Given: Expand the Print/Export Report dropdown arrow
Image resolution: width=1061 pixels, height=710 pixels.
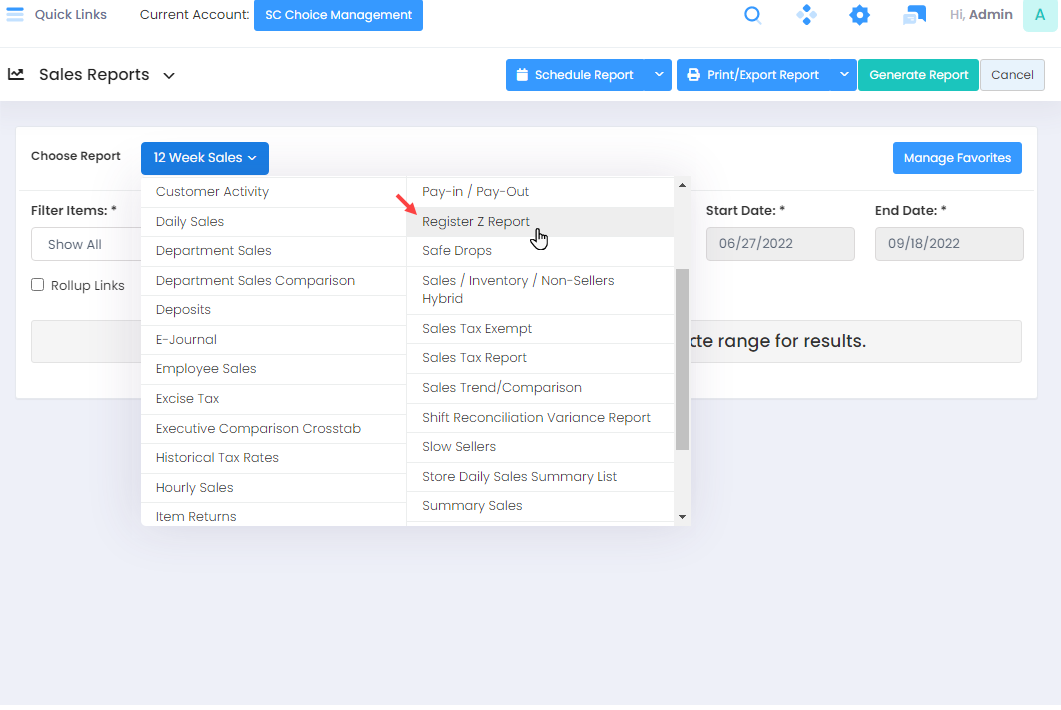Looking at the screenshot, I should click(x=843, y=75).
